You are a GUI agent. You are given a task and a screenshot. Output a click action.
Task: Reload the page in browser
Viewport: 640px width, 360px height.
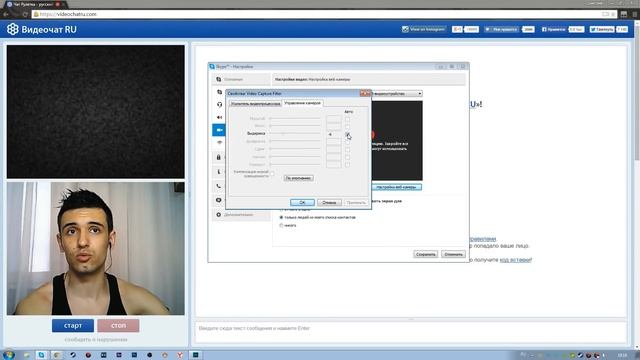[x=25, y=14]
